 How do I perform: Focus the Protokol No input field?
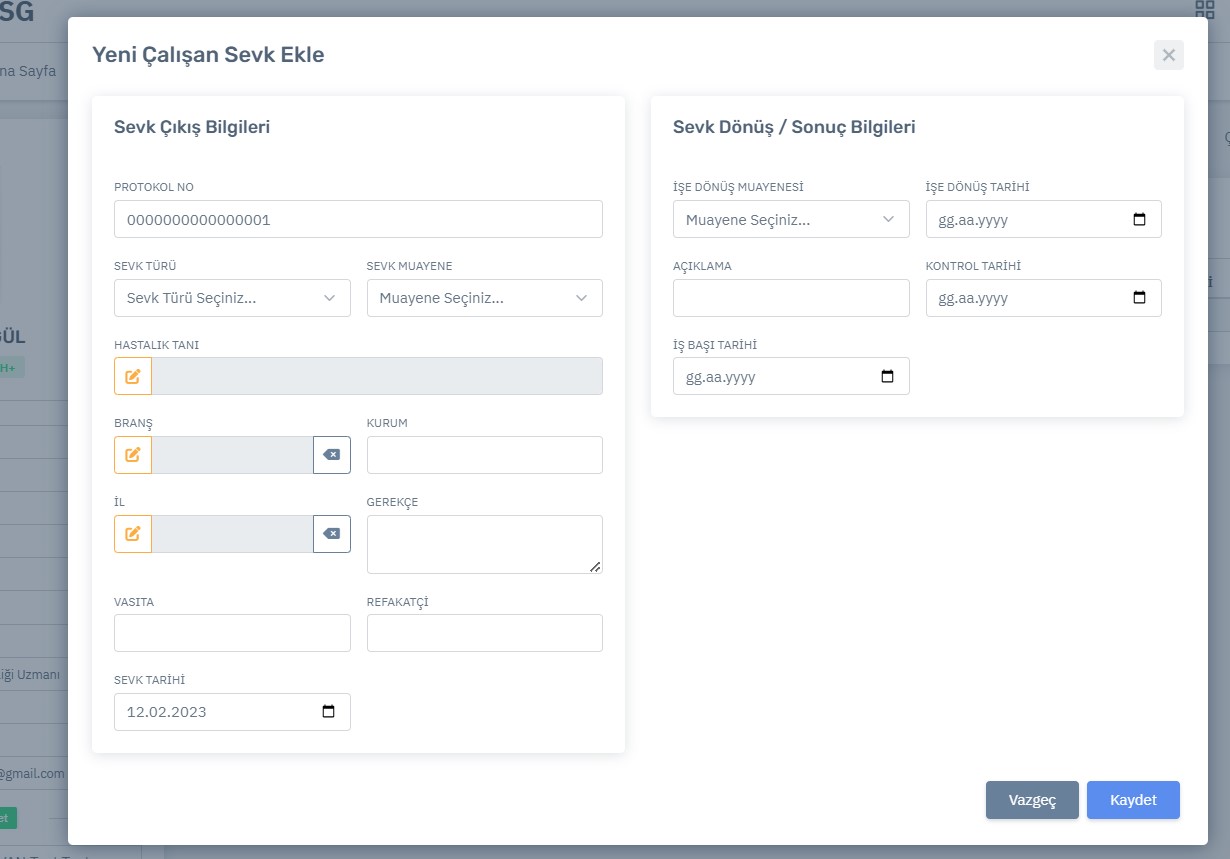point(358,219)
